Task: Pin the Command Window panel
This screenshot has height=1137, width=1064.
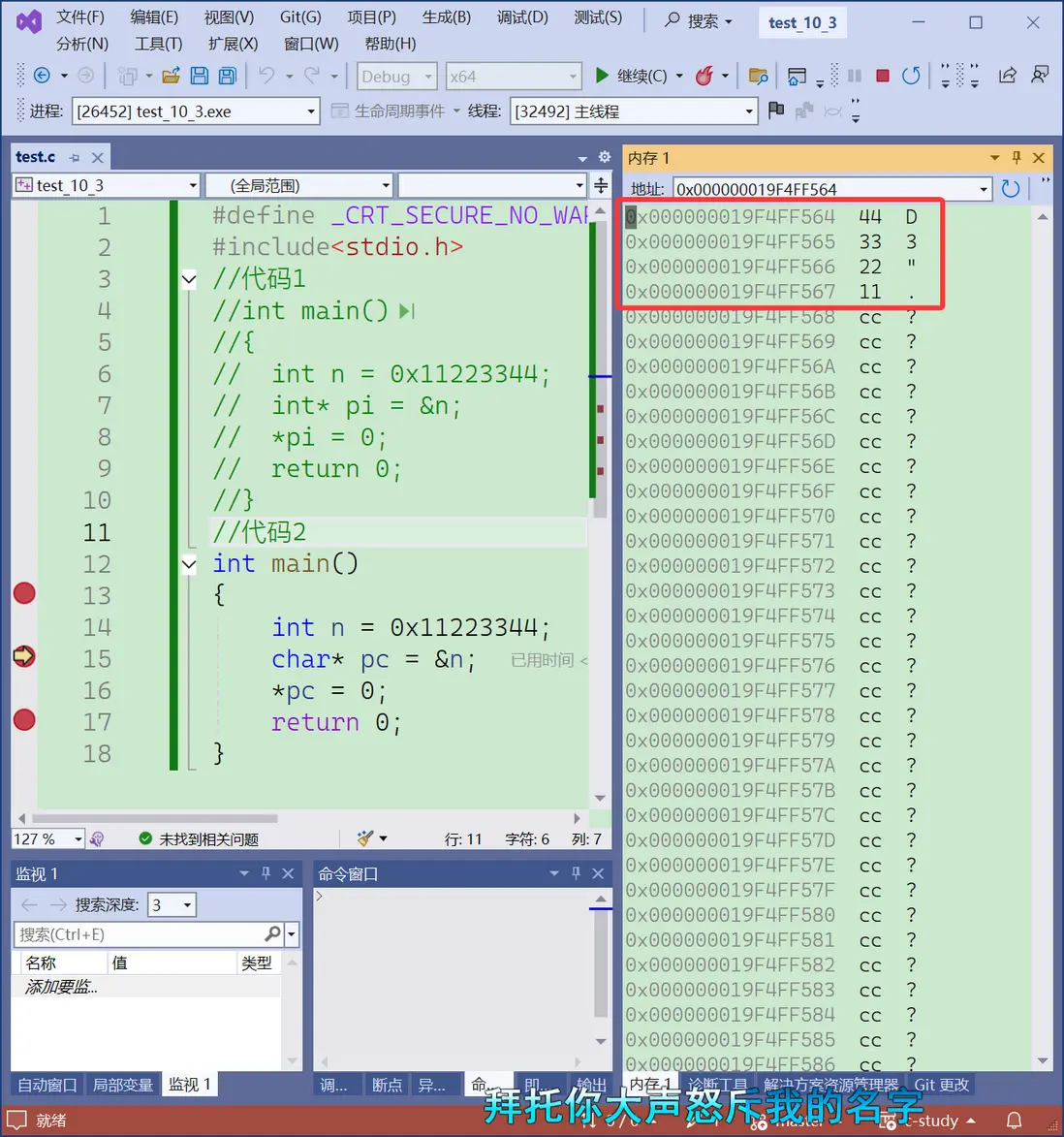Action: click(x=577, y=873)
